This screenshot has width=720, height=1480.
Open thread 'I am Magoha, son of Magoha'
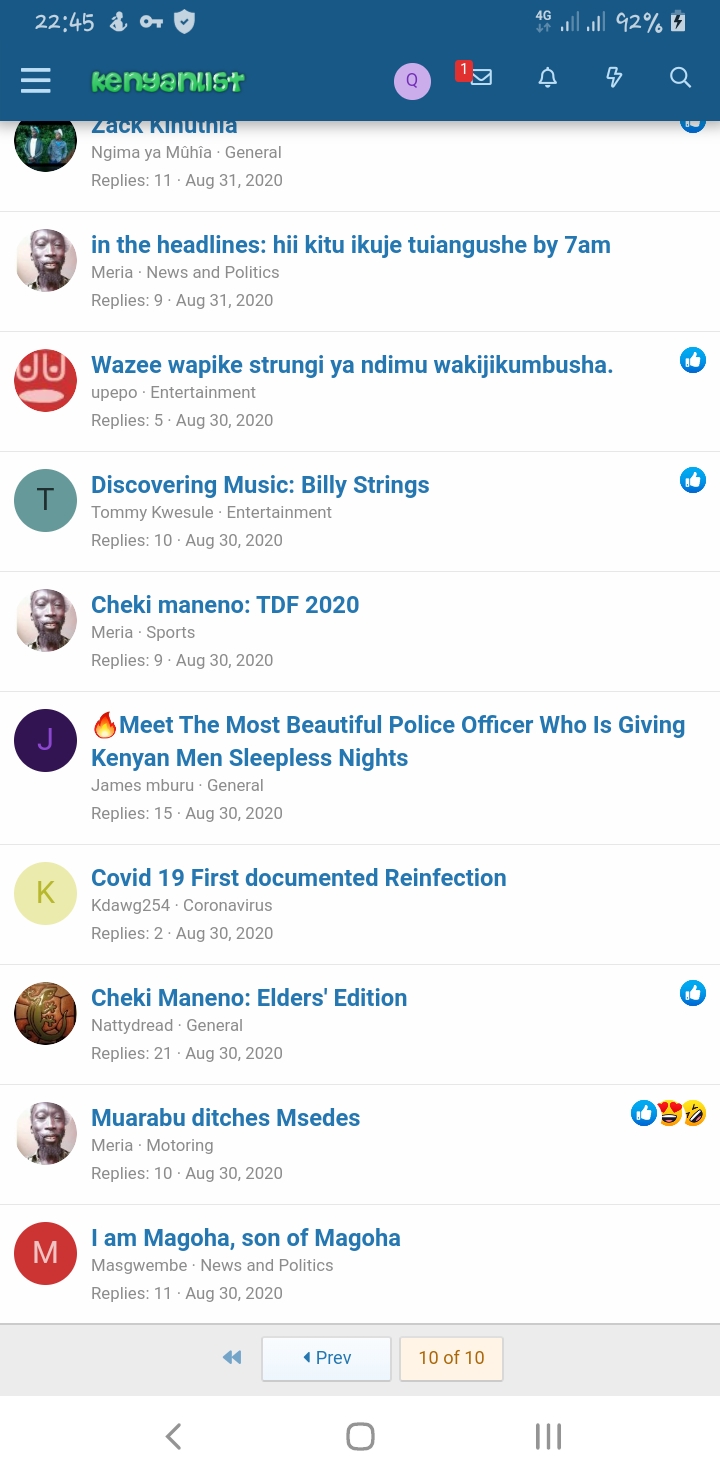pyautogui.click(x=245, y=1238)
